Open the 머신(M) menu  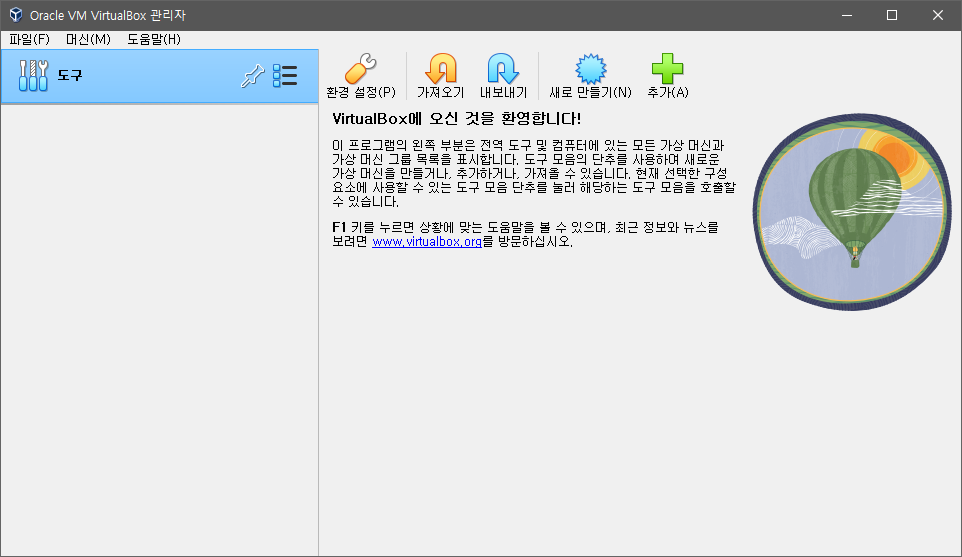tap(88, 39)
